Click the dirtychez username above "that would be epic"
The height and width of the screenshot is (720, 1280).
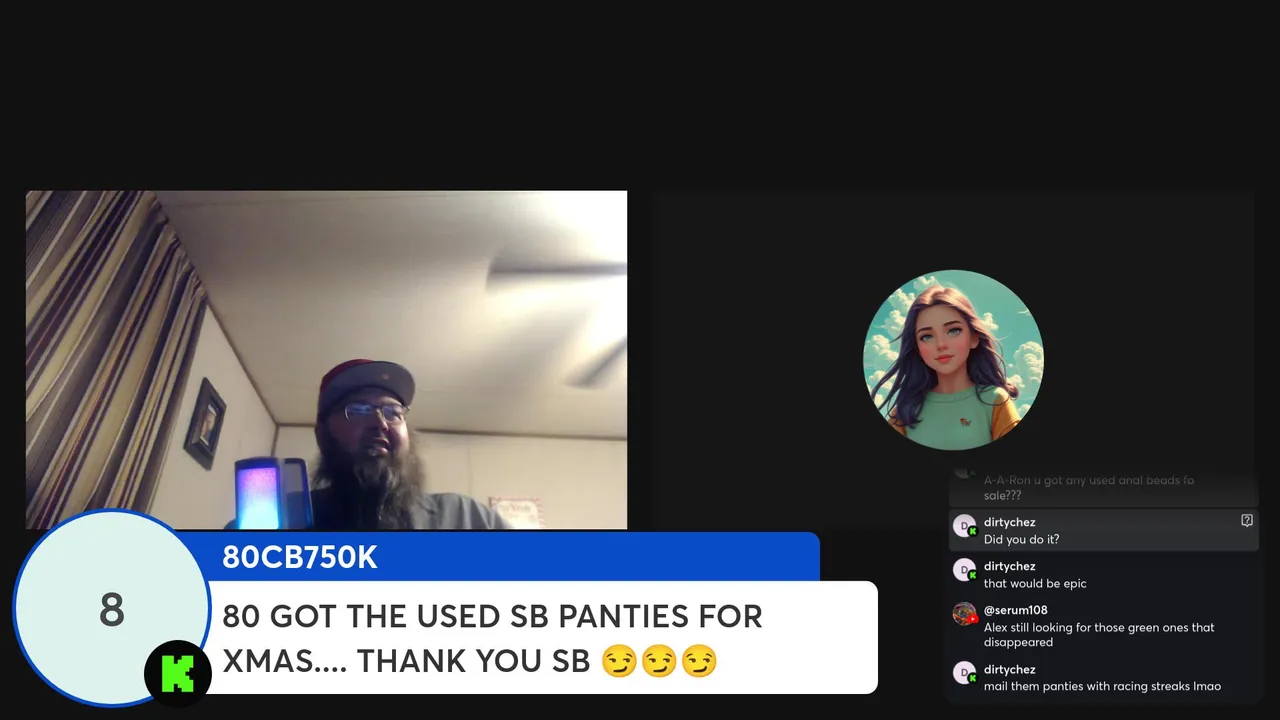click(x=1009, y=566)
